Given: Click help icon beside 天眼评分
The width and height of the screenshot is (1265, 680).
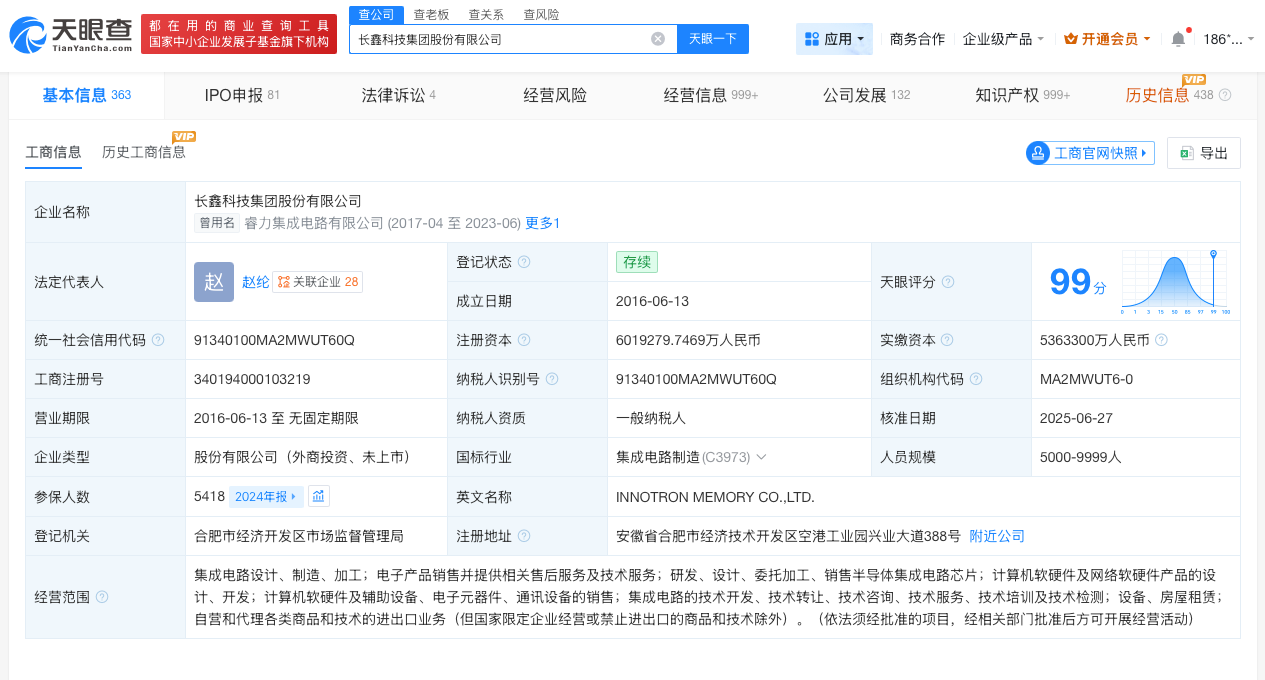Looking at the screenshot, I should point(948,282).
